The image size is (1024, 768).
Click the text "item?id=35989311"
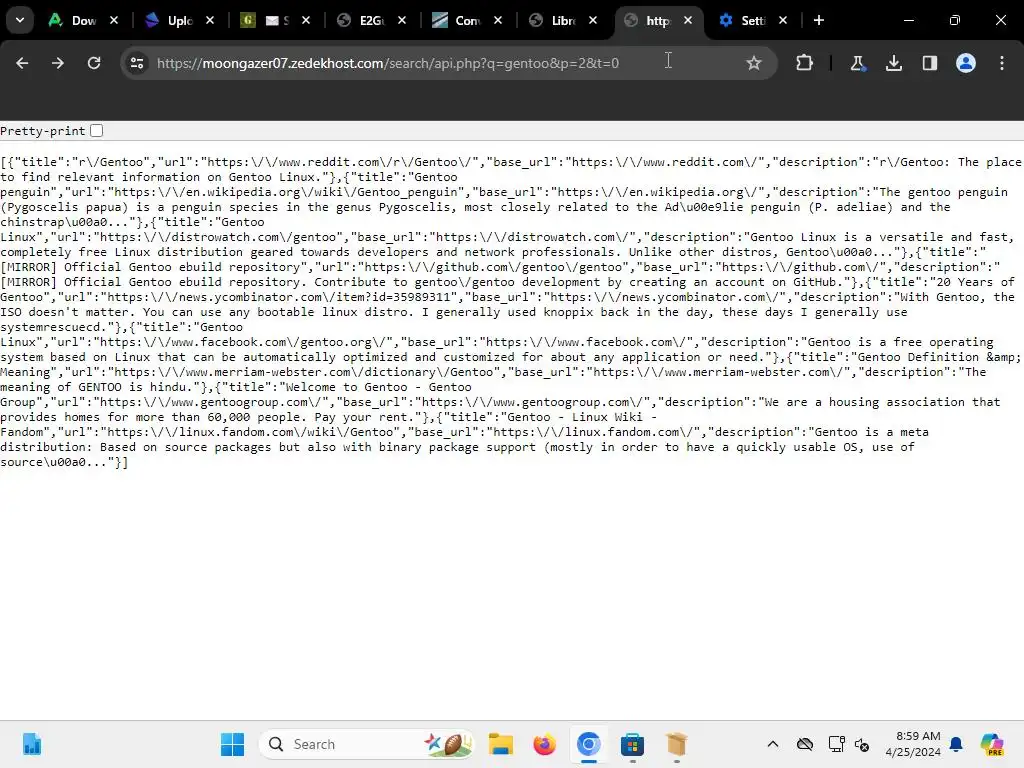(x=393, y=297)
